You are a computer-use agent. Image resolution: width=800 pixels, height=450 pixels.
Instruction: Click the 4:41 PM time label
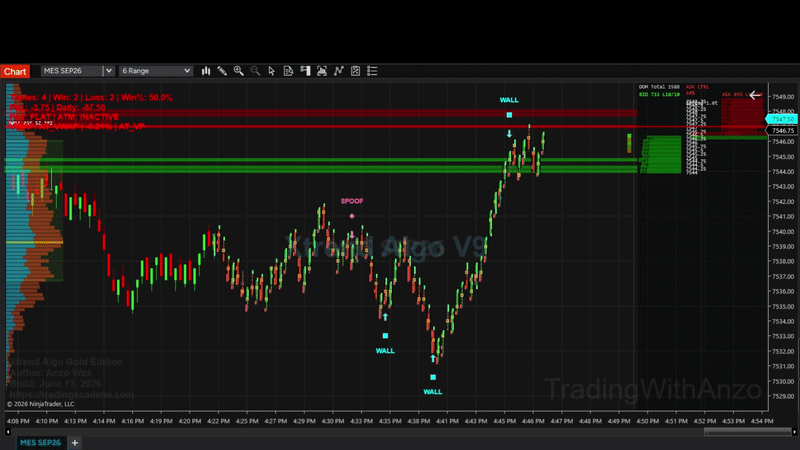[447, 421]
